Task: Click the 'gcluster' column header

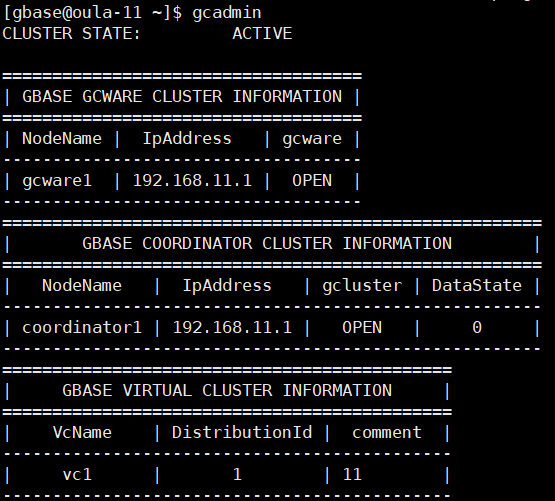Action: 362,286
